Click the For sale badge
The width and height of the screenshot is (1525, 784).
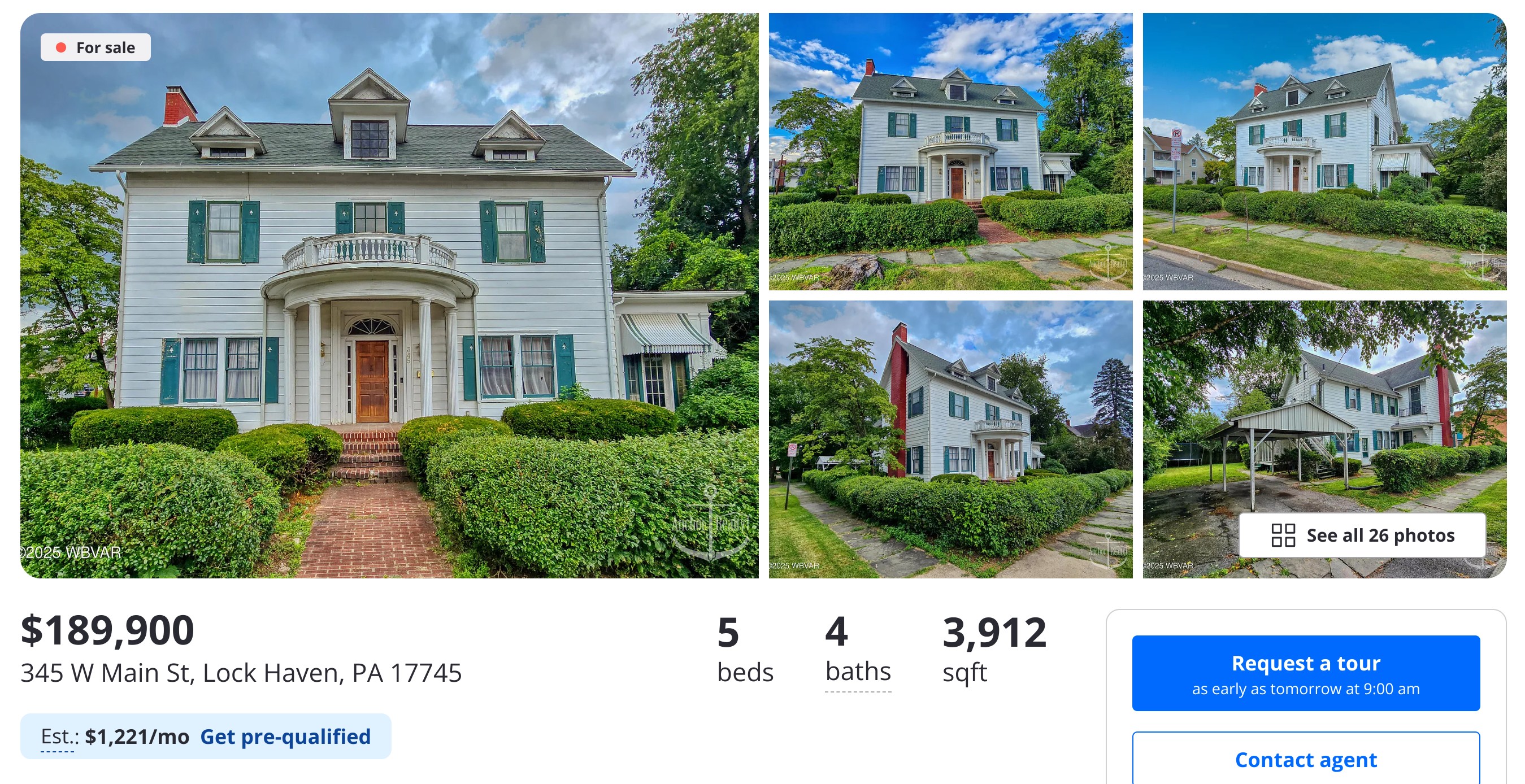click(x=95, y=47)
